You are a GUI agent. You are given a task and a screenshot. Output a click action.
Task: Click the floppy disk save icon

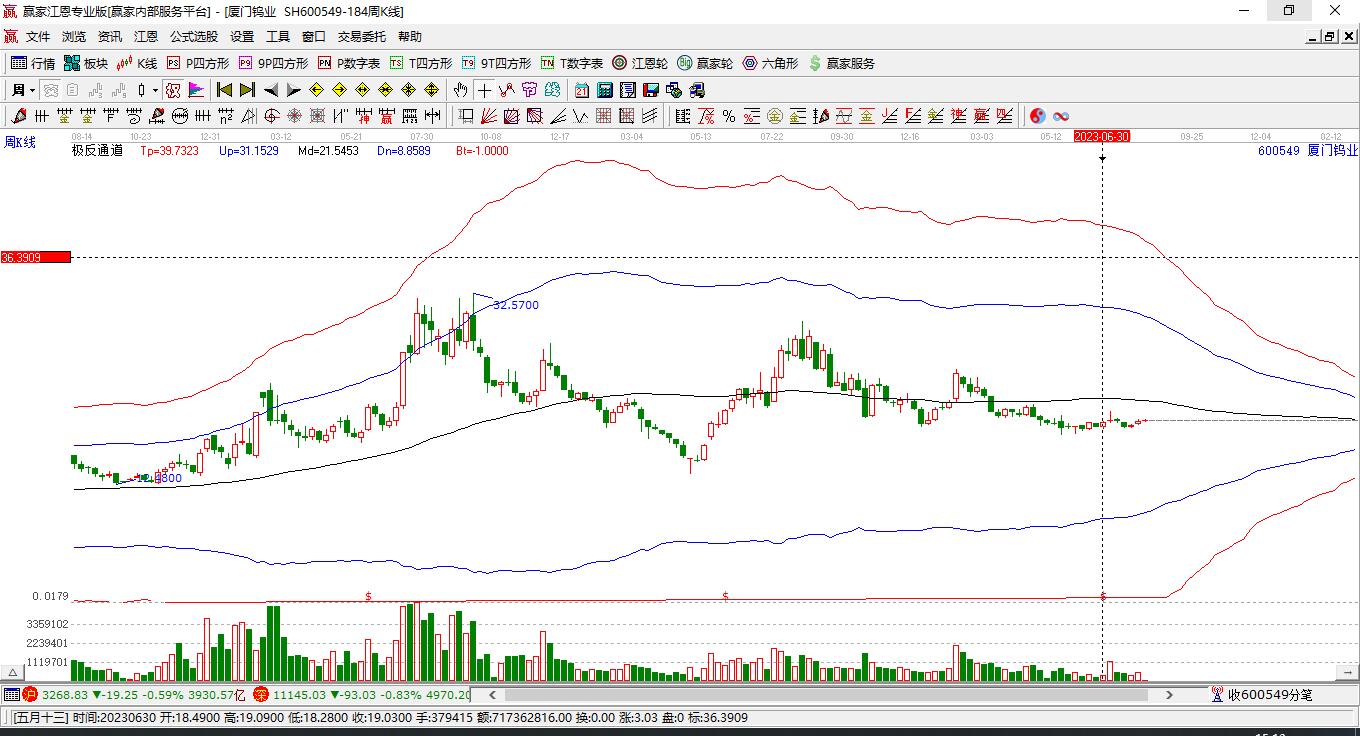pyautogui.click(x=651, y=90)
